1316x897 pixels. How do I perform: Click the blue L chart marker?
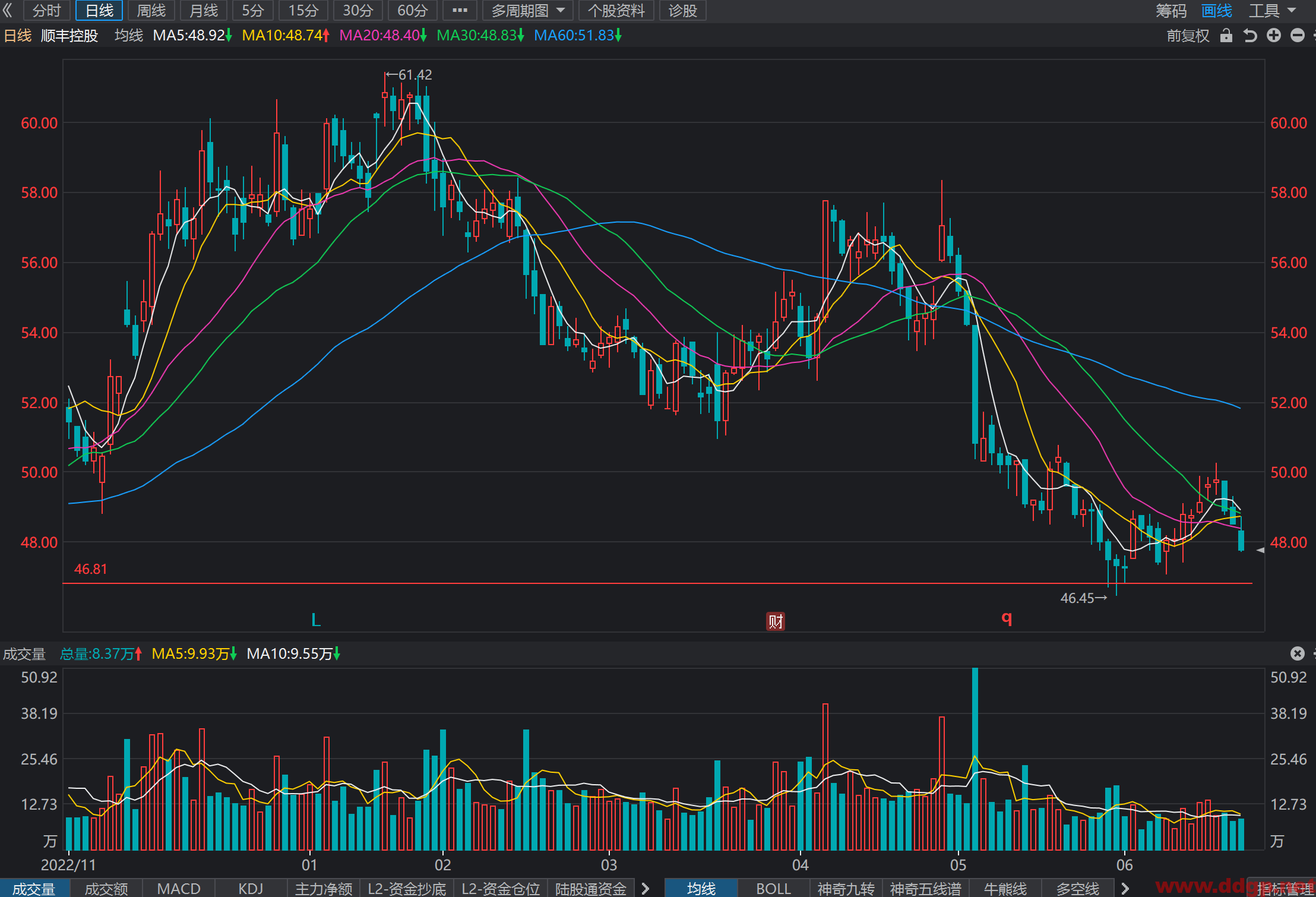point(316,620)
